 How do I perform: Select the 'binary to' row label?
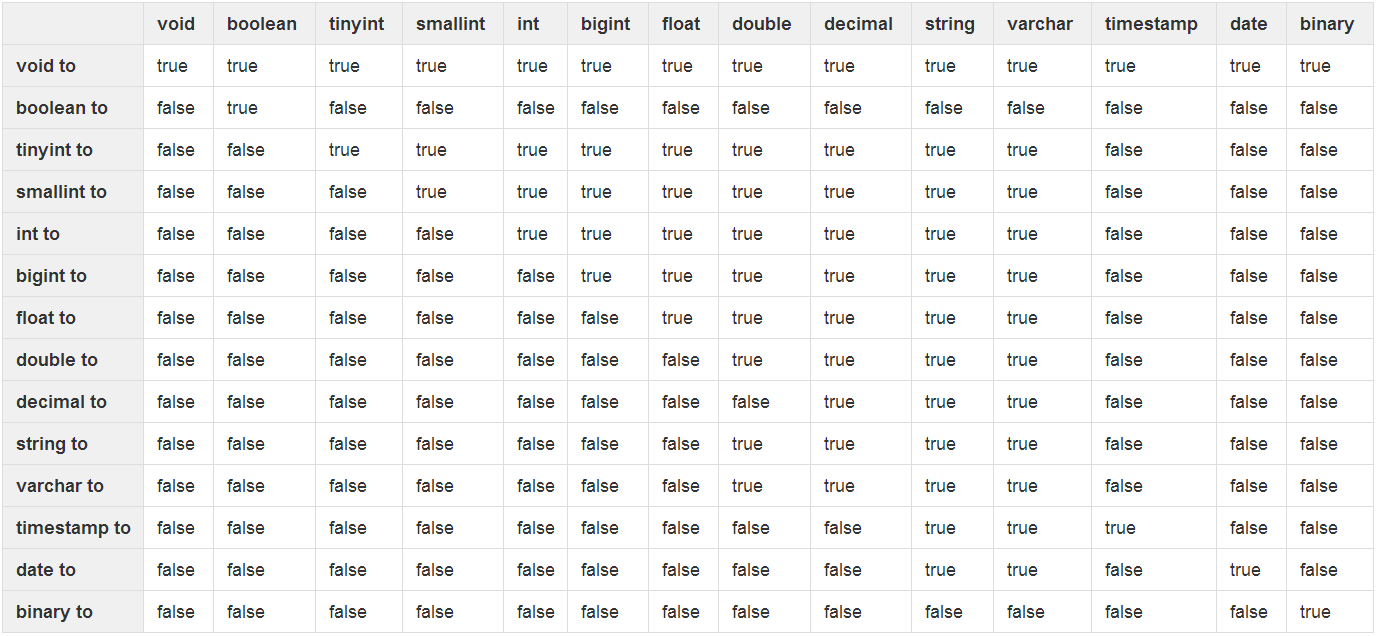pos(54,612)
